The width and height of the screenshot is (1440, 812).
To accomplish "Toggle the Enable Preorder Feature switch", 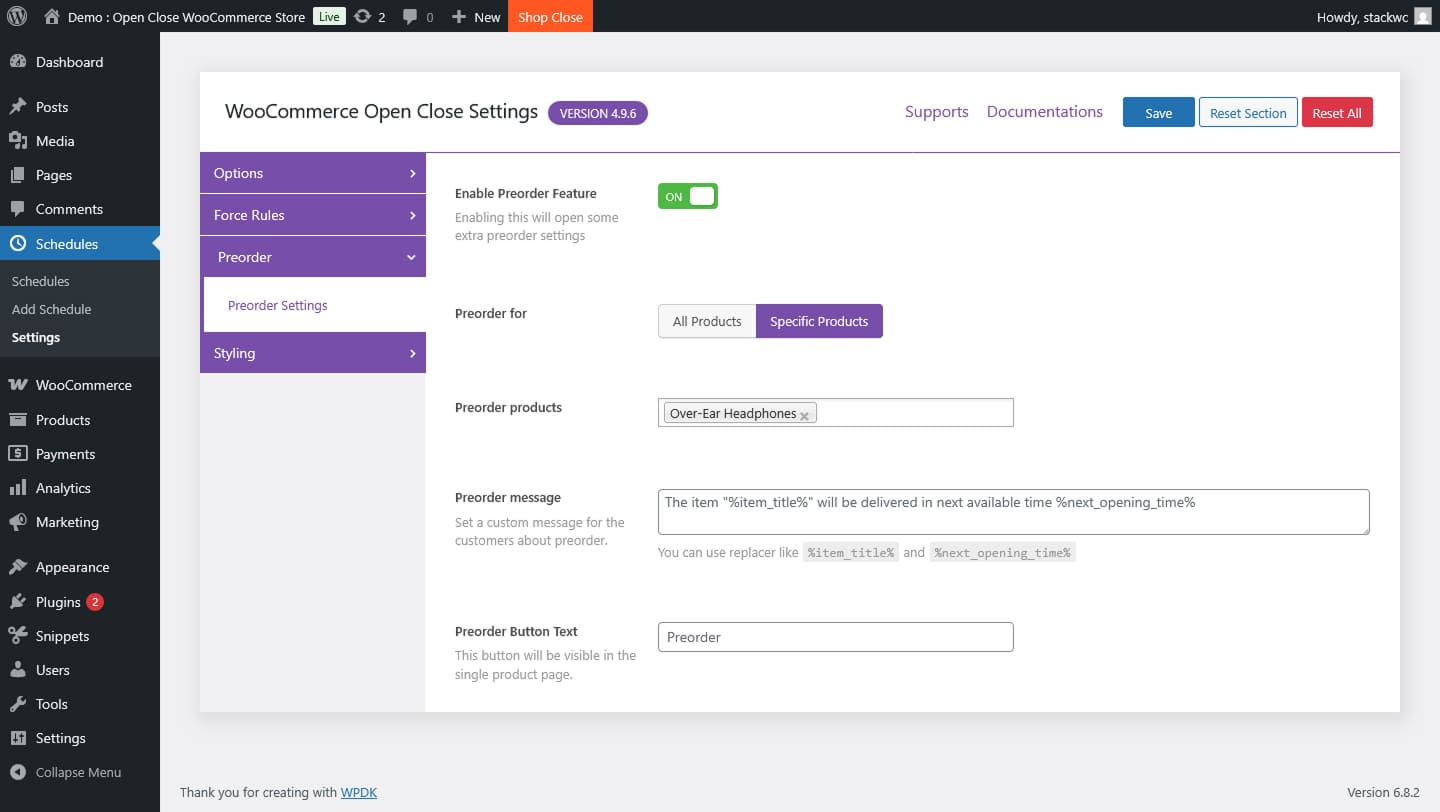I will (688, 197).
